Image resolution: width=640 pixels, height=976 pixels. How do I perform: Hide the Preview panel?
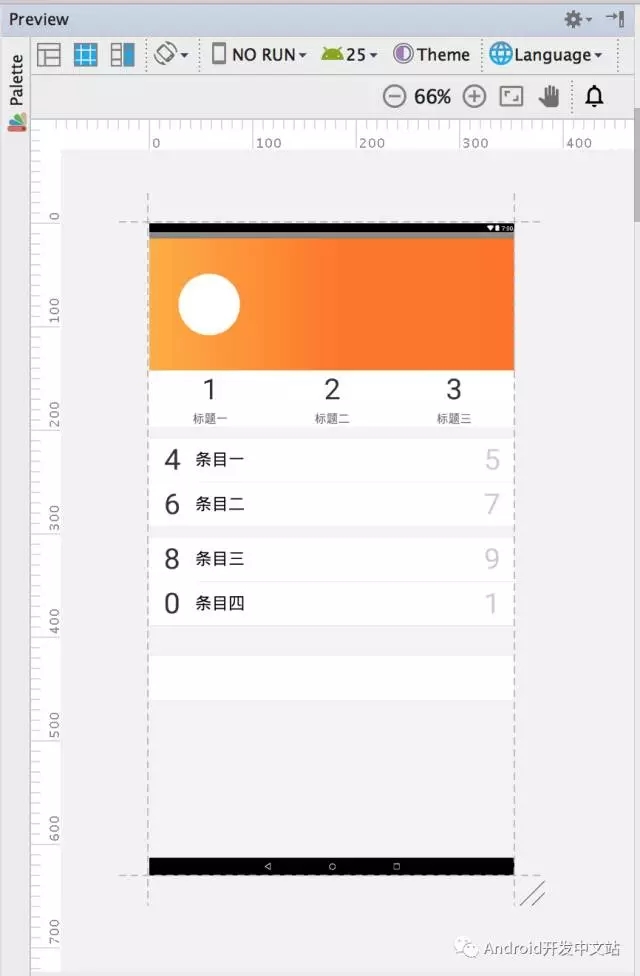pos(615,19)
